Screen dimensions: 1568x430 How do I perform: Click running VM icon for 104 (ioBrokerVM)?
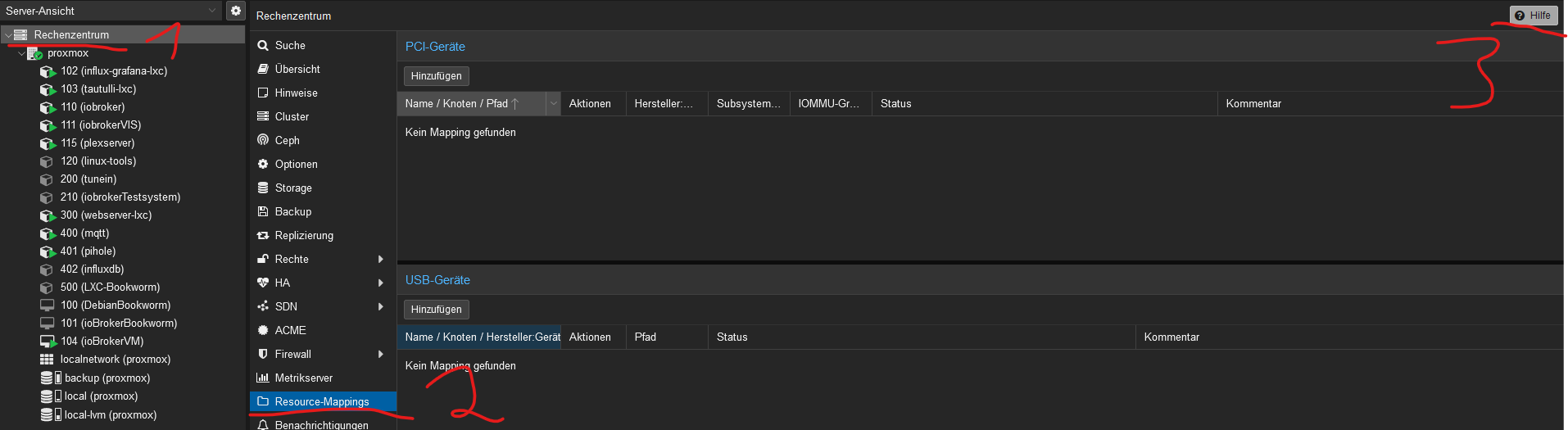pos(48,342)
